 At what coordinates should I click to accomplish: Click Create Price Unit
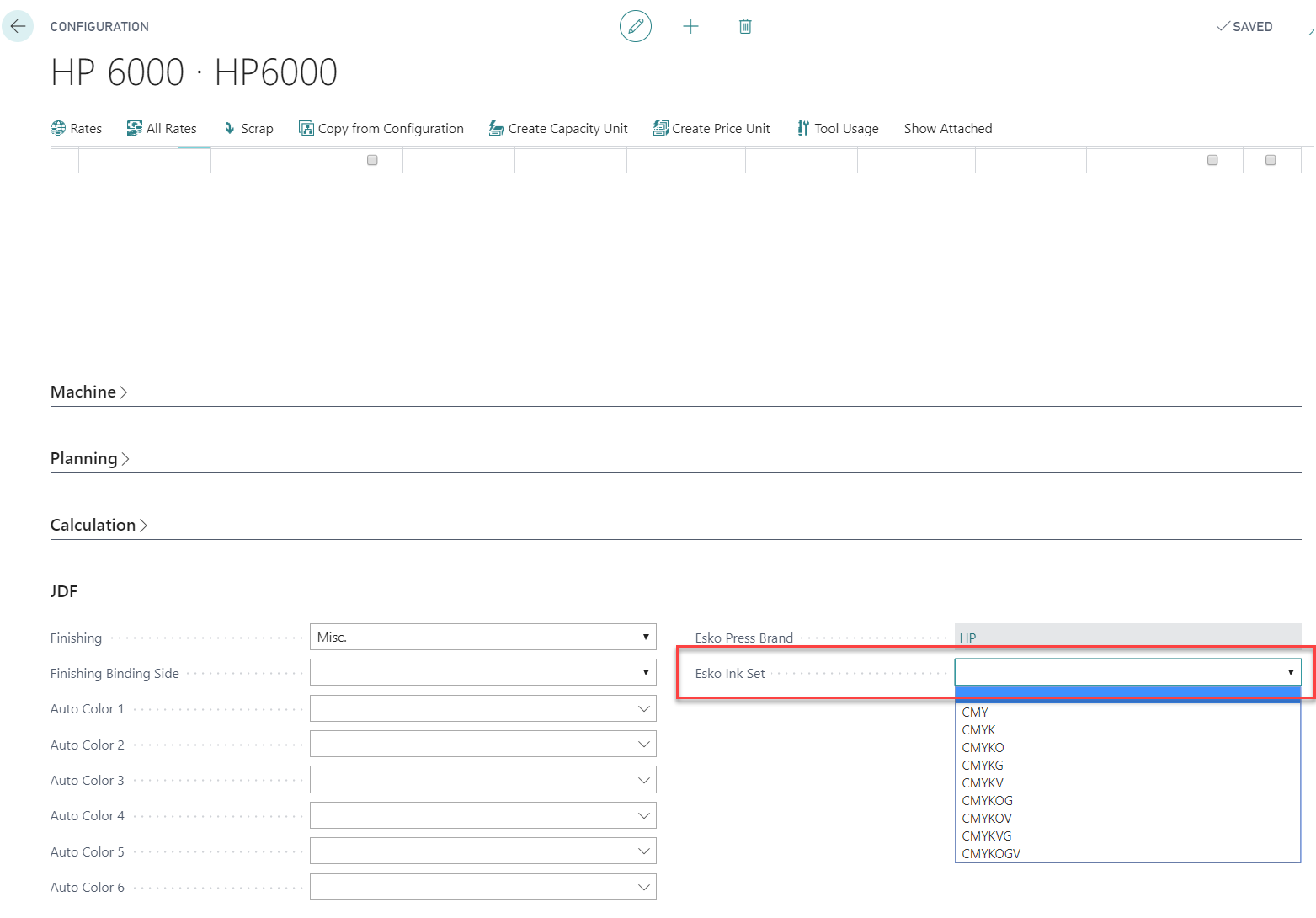[x=711, y=128]
